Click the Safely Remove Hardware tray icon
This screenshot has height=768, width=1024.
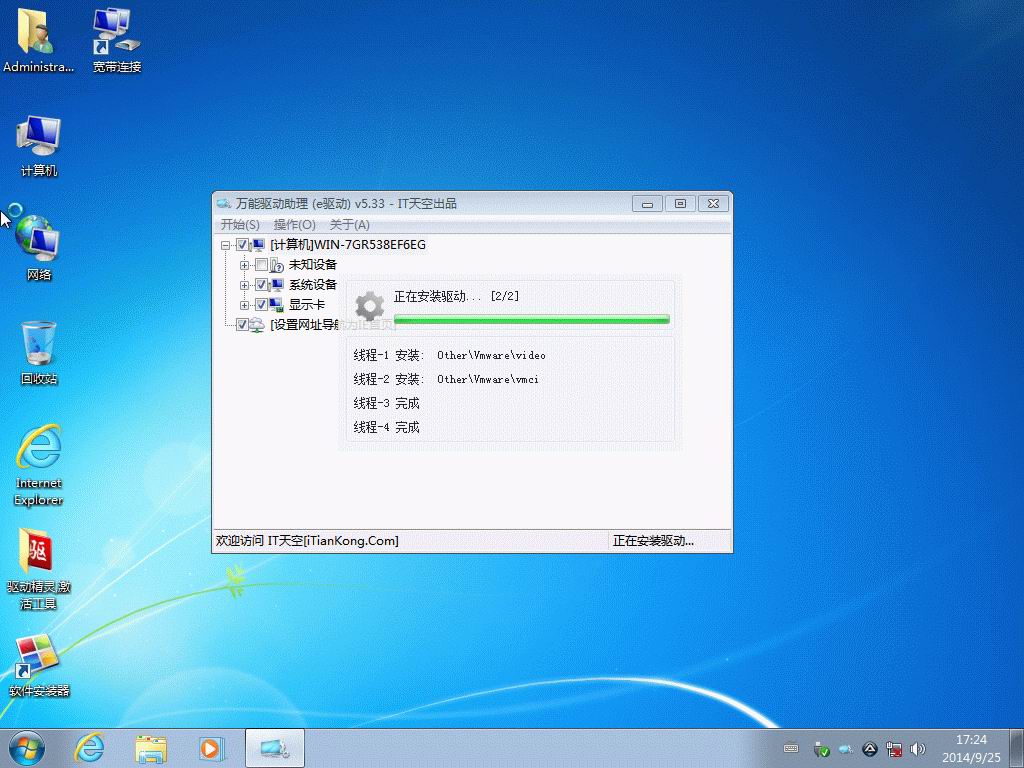click(821, 749)
